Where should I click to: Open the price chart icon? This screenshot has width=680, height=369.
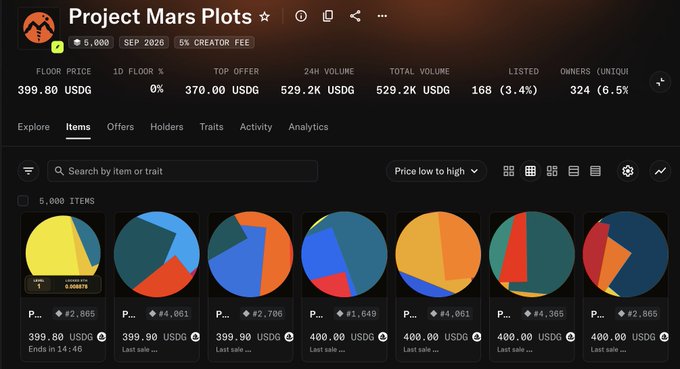(x=660, y=171)
